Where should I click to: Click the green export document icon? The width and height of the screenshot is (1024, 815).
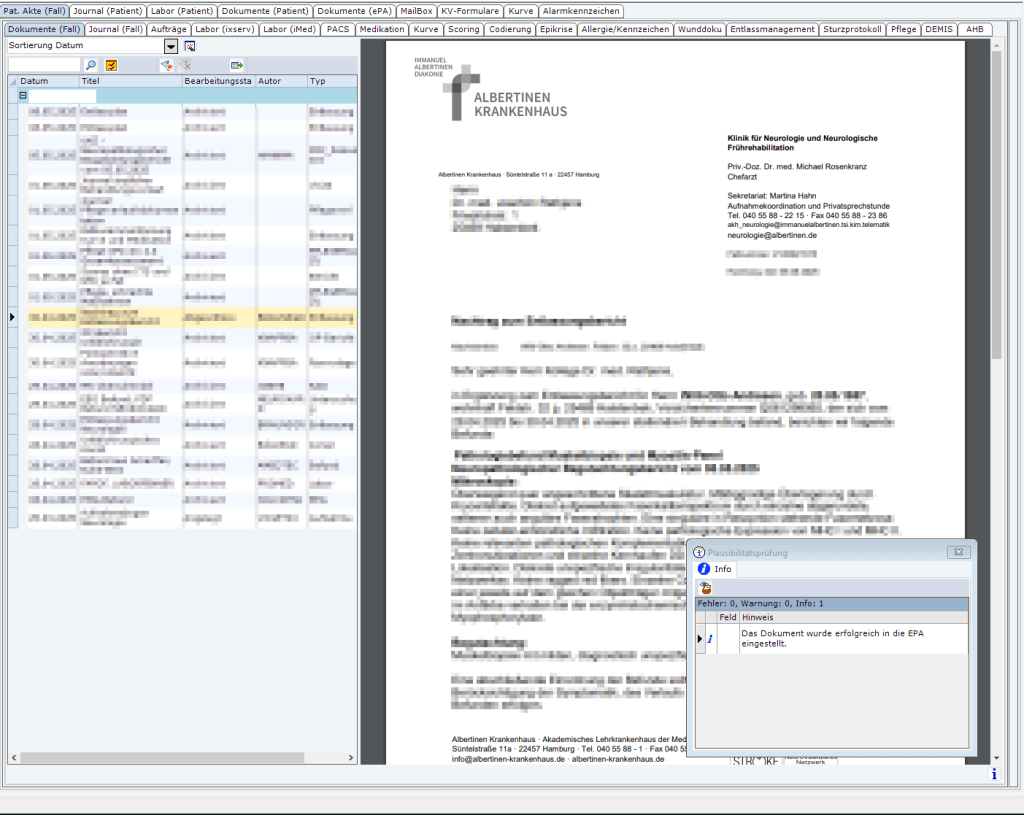point(237,65)
